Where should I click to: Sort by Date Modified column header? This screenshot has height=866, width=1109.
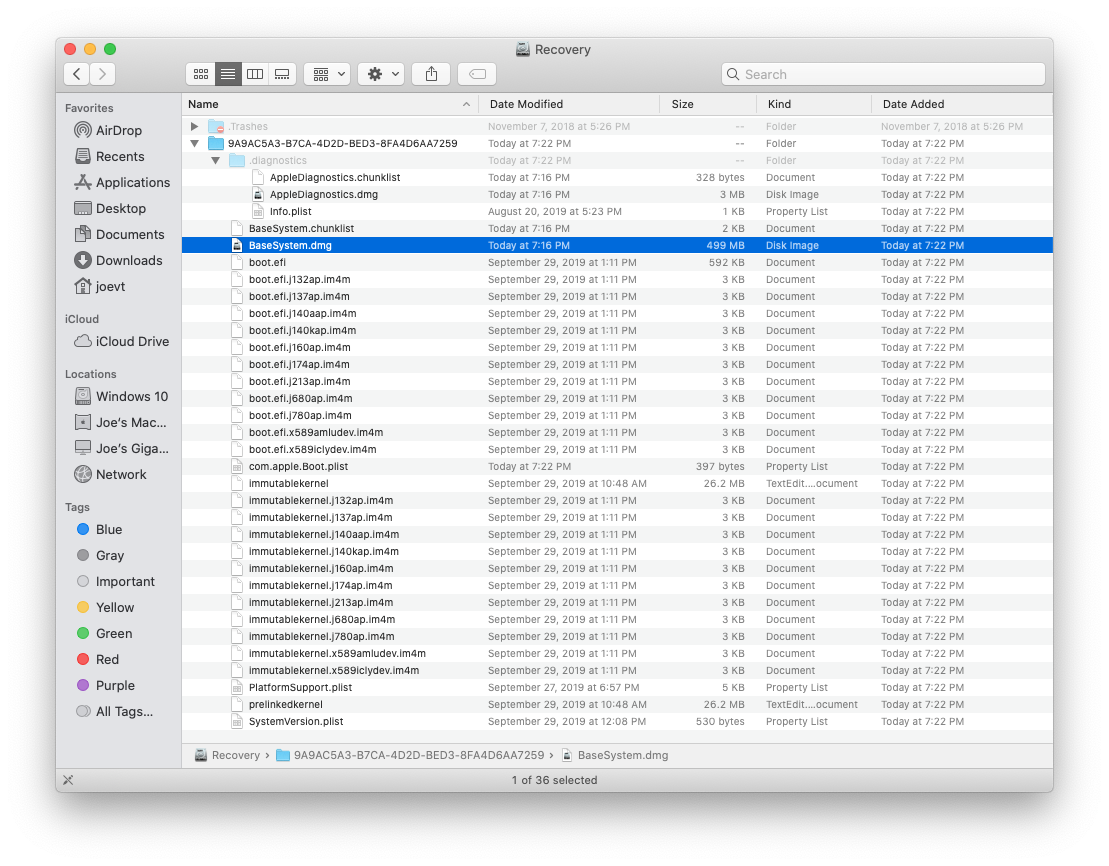[x=569, y=104]
